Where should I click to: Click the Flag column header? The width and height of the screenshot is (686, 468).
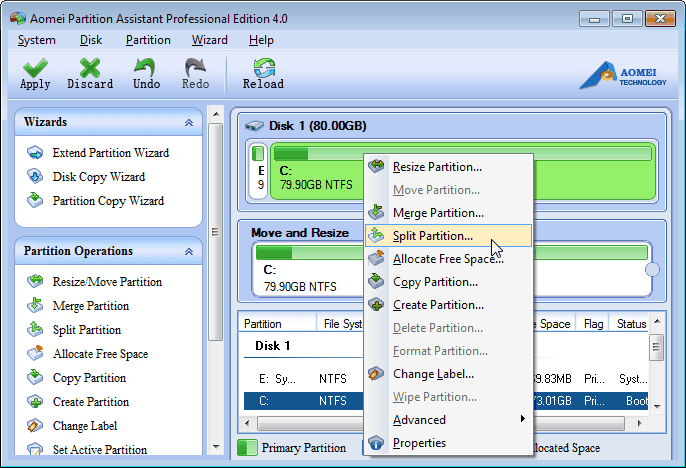[593, 324]
